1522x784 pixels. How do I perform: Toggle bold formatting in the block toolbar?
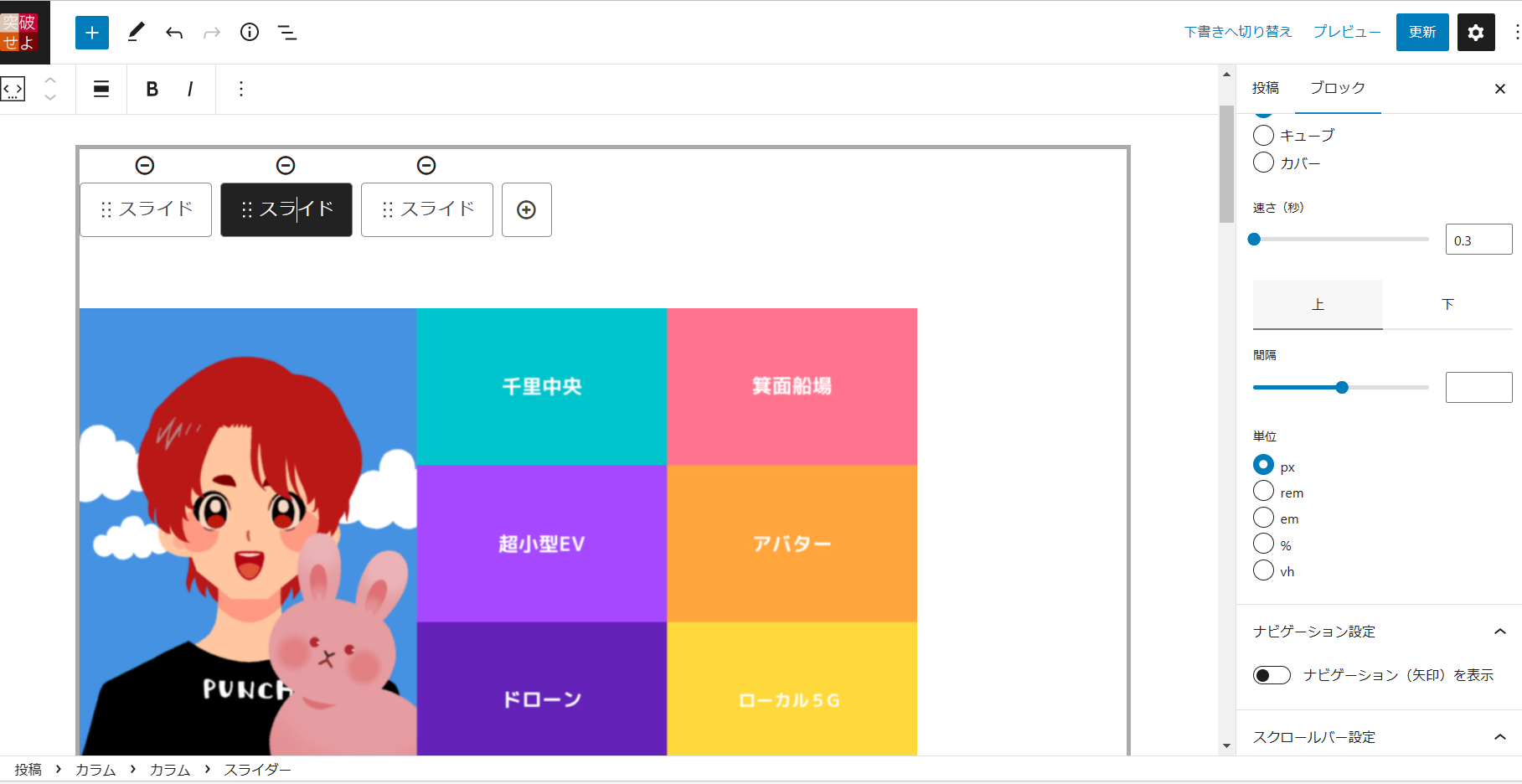[152, 88]
